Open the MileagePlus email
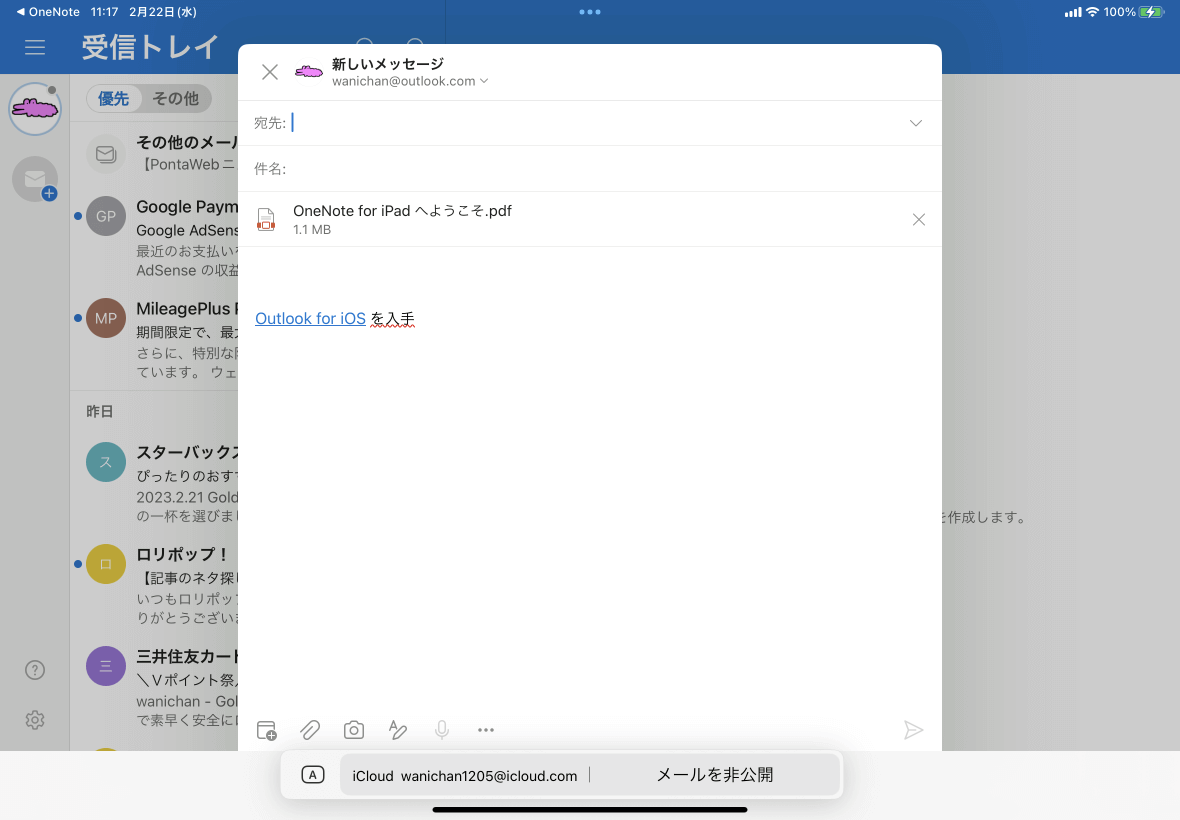The image size is (1180, 820). tap(154, 339)
